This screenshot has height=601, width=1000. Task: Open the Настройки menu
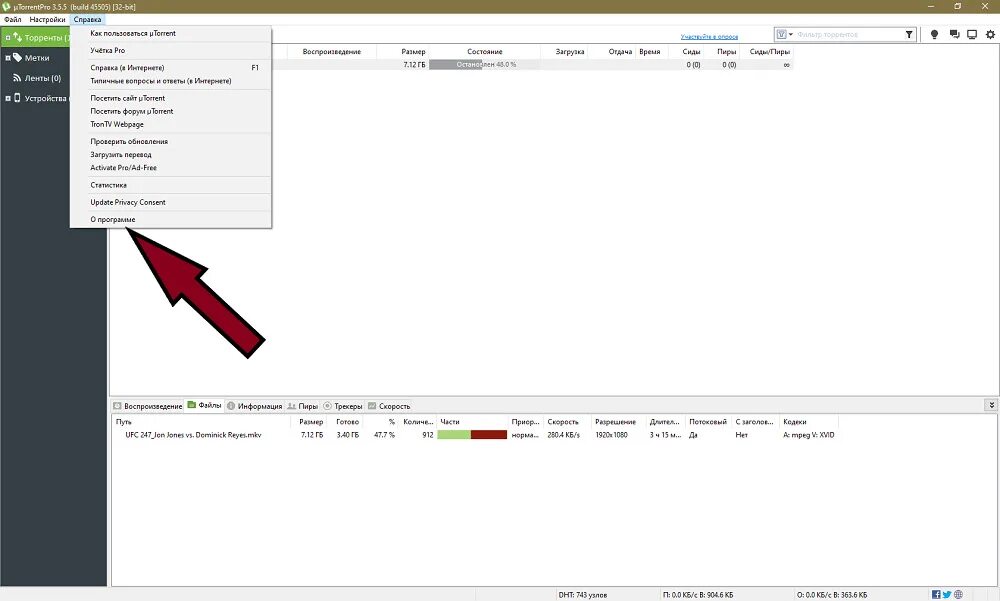pos(47,19)
